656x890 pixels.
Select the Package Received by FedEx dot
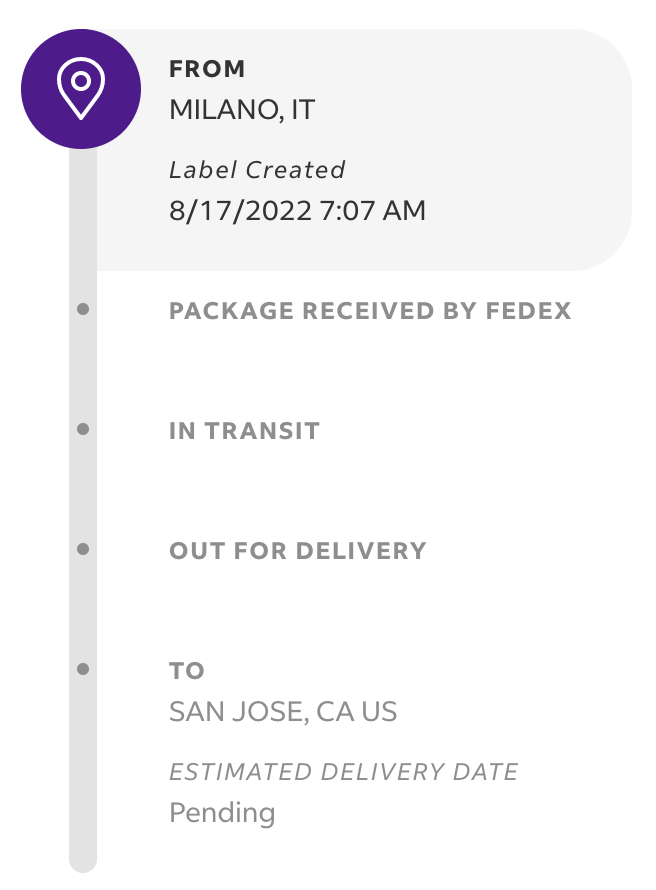click(x=83, y=309)
